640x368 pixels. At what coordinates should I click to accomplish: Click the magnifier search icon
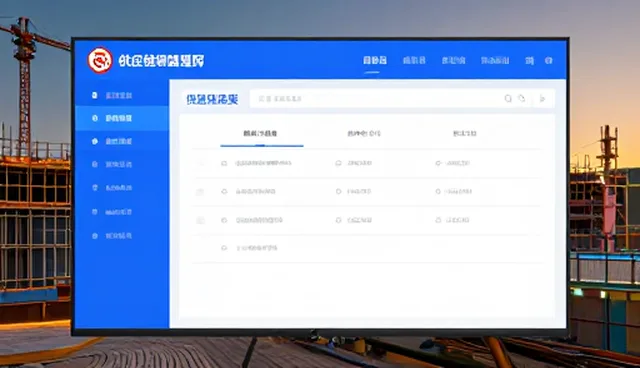click(x=508, y=98)
